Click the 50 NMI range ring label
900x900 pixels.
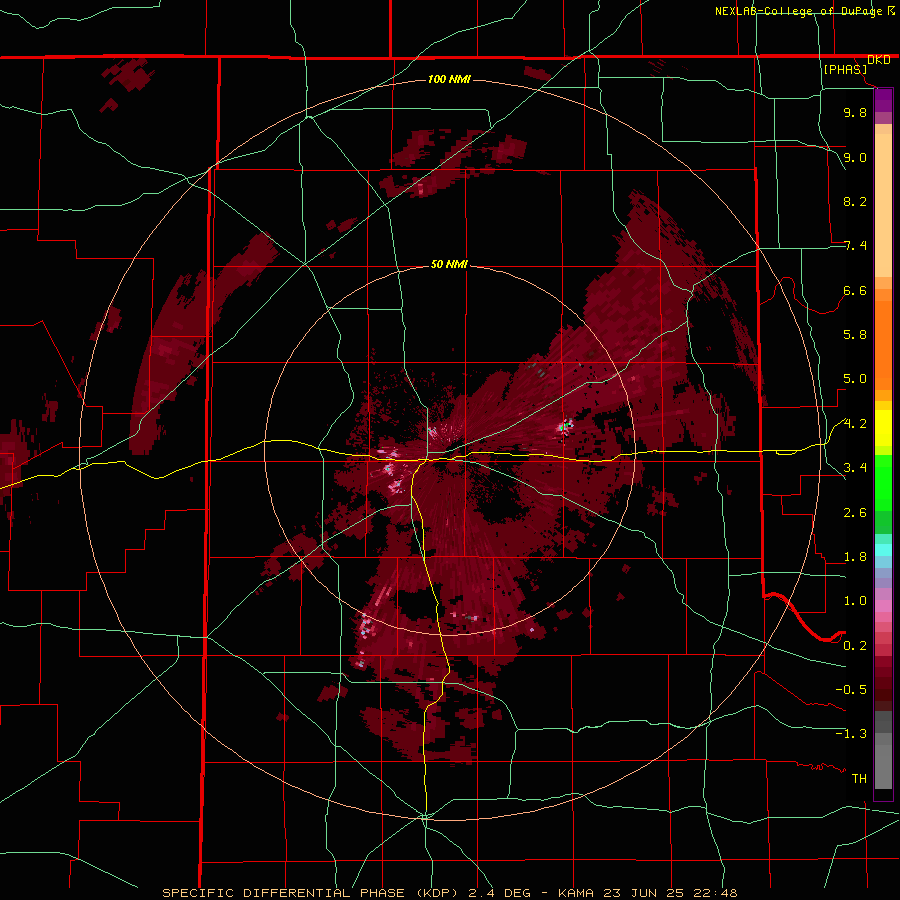(x=449, y=264)
